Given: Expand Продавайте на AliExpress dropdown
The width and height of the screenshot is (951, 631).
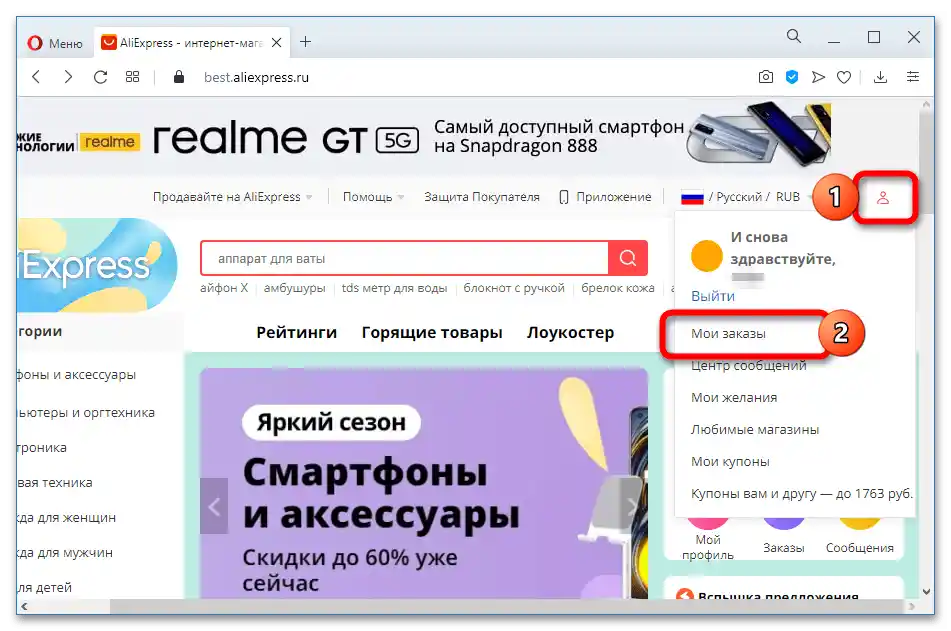Looking at the screenshot, I should [x=232, y=197].
